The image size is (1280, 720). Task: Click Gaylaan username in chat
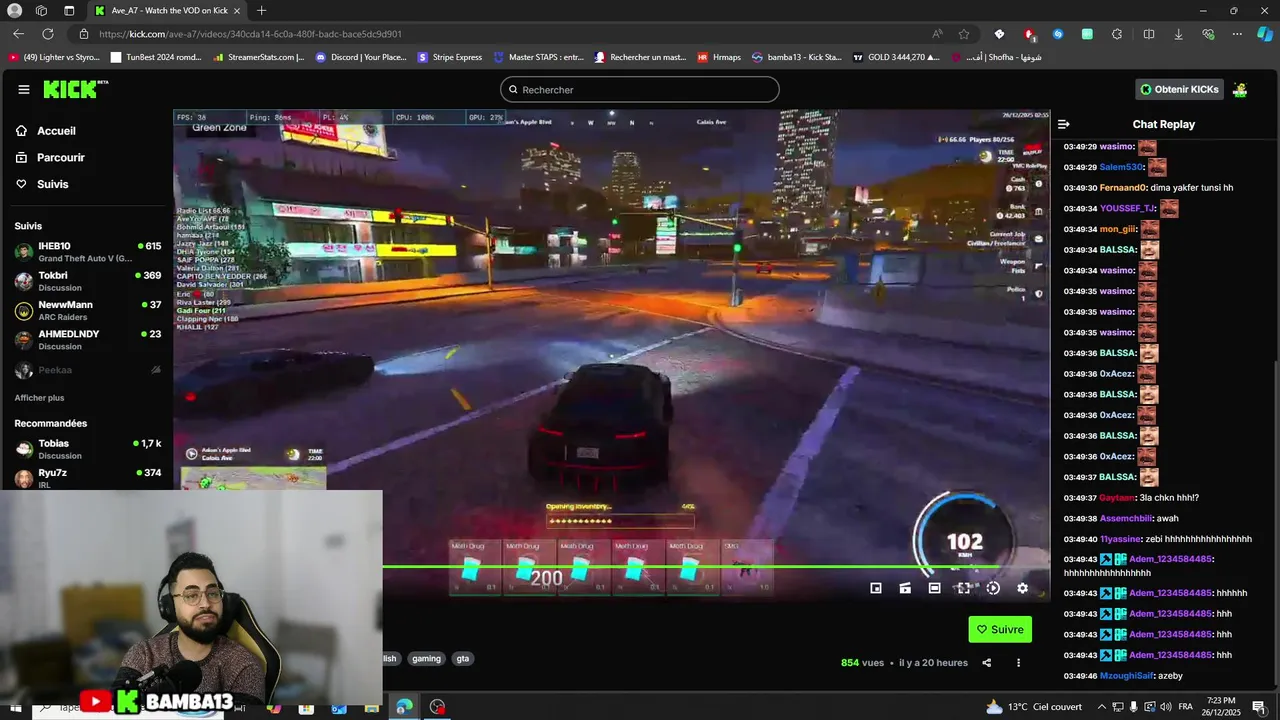(1117, 498)
